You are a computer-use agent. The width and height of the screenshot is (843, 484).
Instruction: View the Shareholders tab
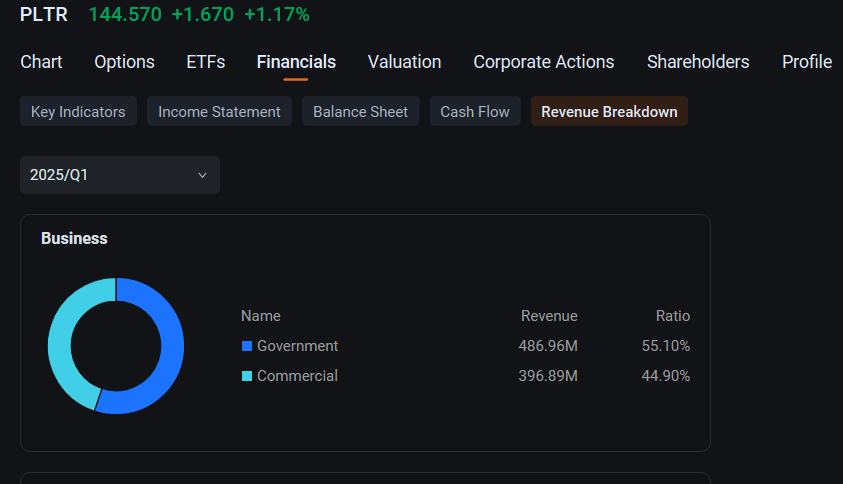tap(698, 62)
